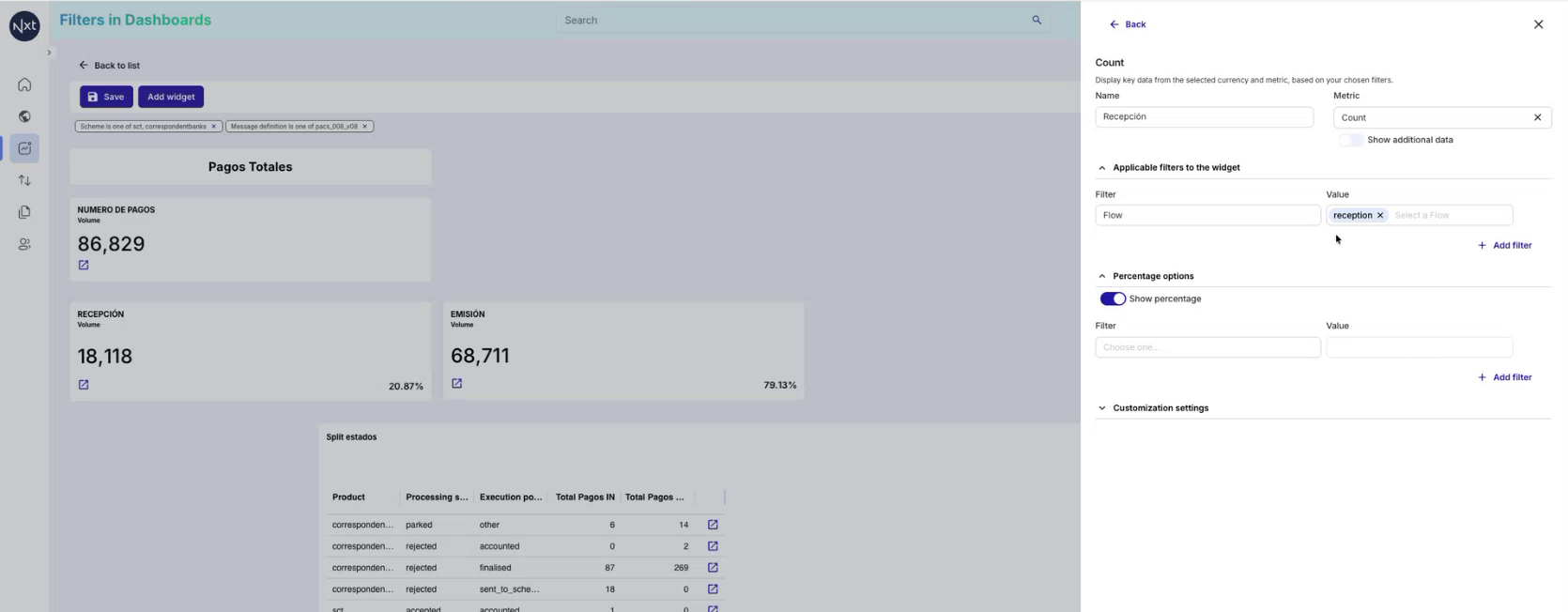Toggle Show additional data switch
This screenshot has width=1568, height=612.
coord(1350,140)
